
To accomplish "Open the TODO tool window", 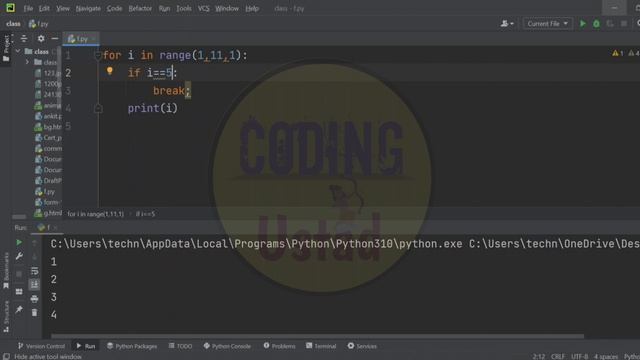I will coord(180,346).
